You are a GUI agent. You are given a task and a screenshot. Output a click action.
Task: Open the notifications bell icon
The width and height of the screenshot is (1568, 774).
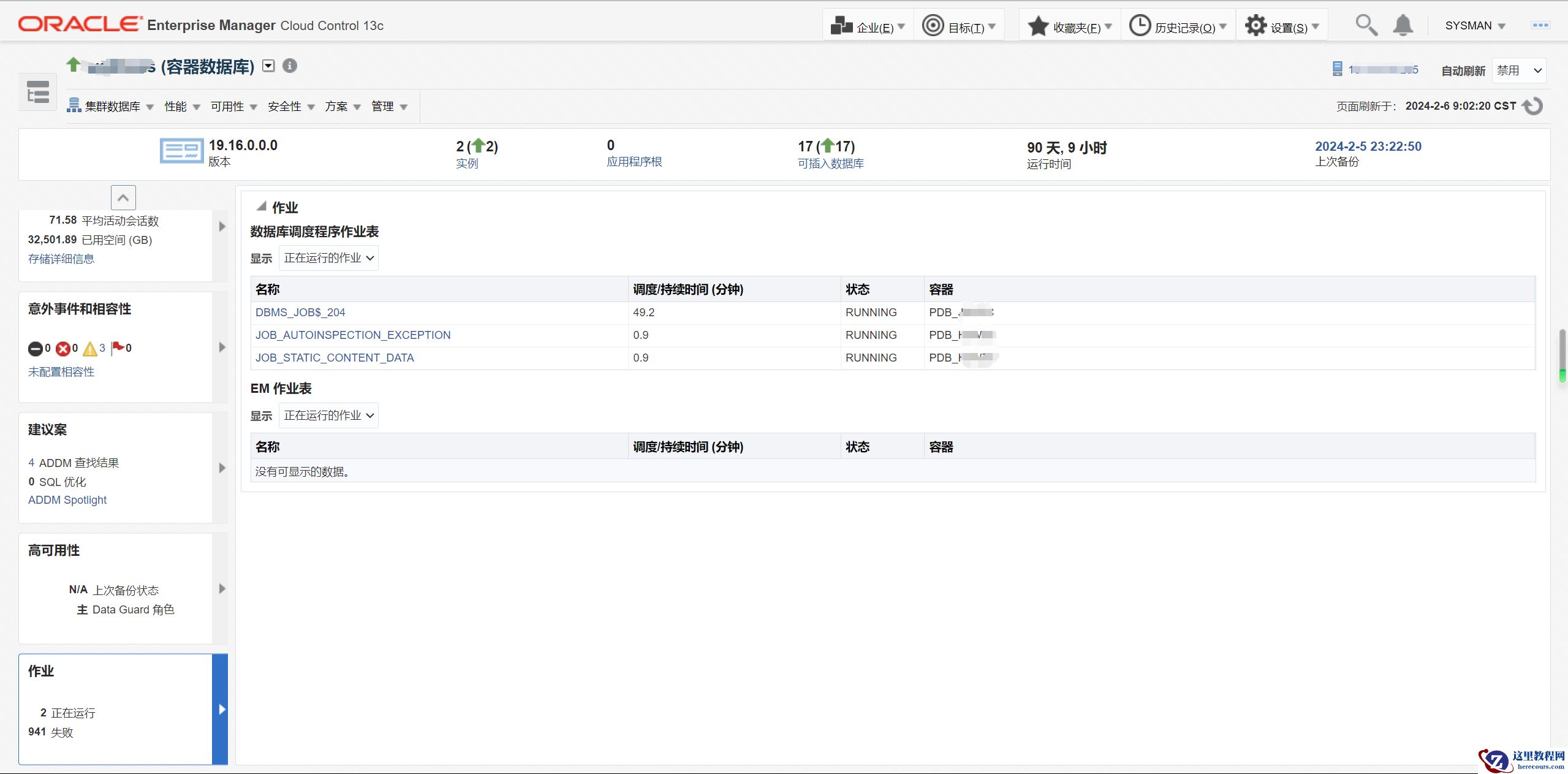pyautogui.click(x=1403, y=26)
